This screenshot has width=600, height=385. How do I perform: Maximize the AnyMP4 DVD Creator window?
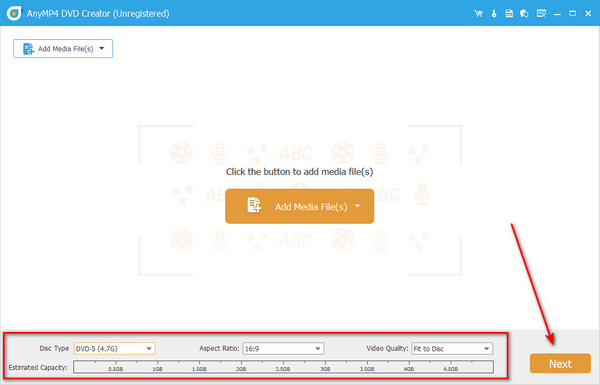(572, 13)
